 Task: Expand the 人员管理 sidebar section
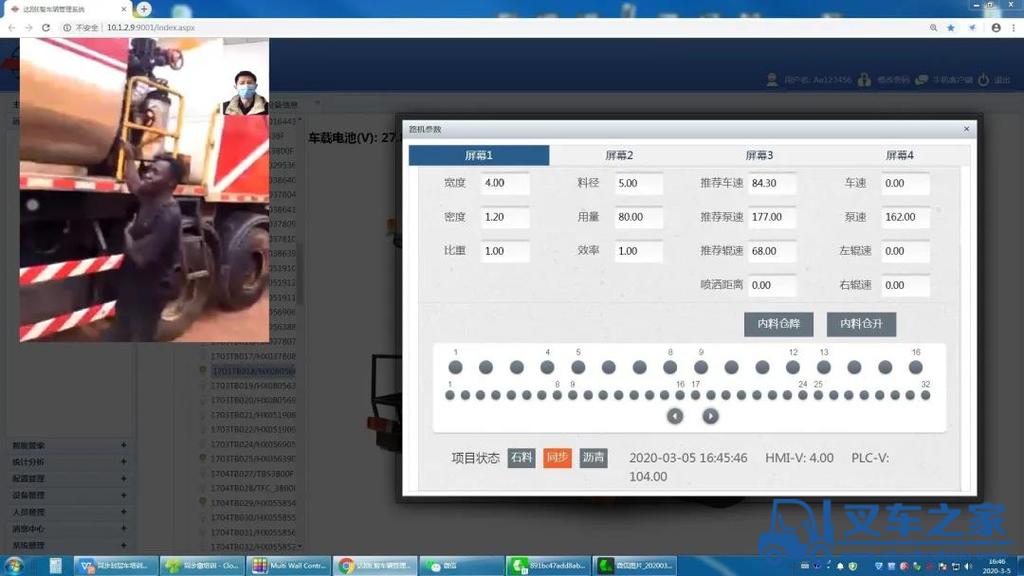pos(69,512)
